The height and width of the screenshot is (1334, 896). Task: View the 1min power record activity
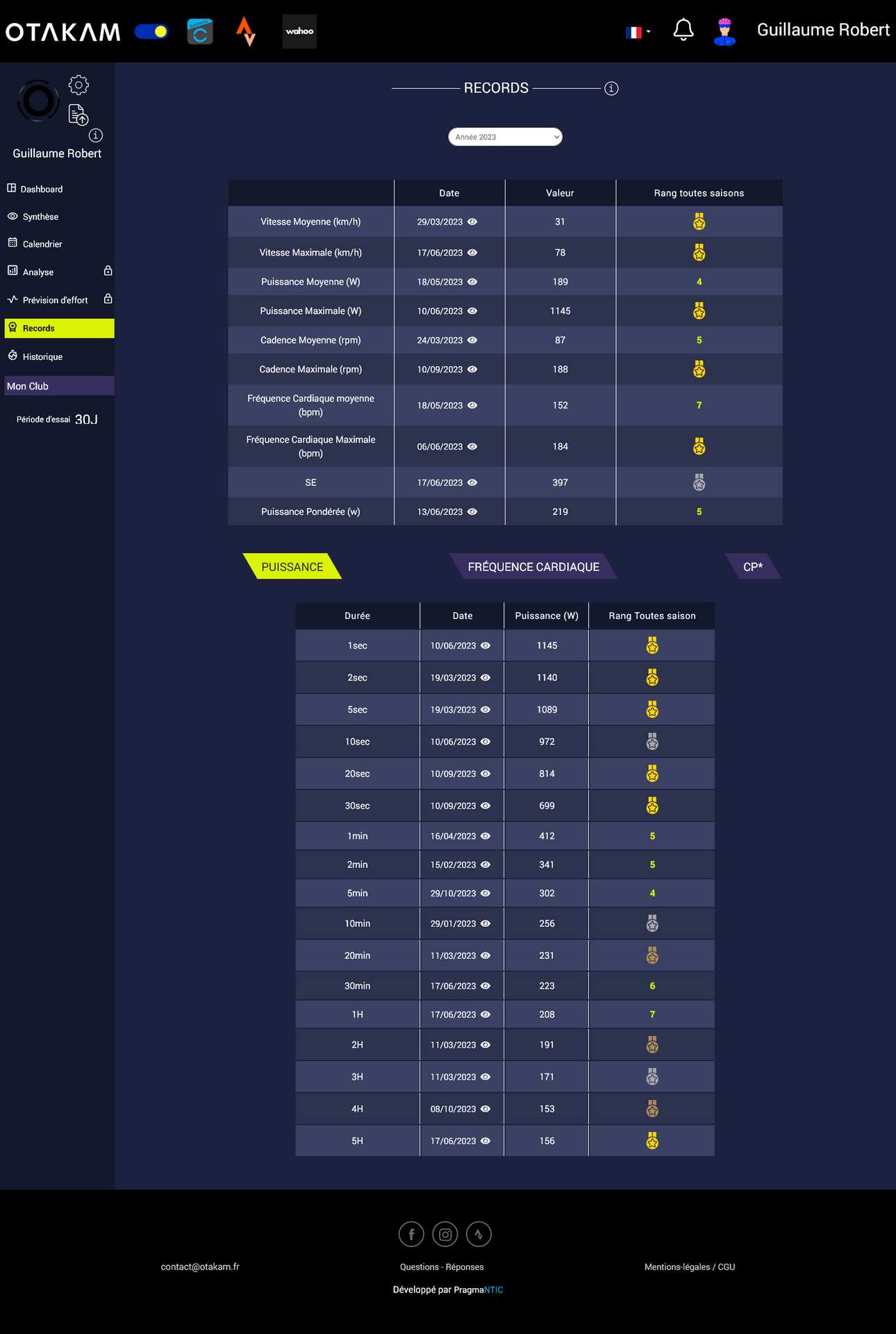pos(486,836)
